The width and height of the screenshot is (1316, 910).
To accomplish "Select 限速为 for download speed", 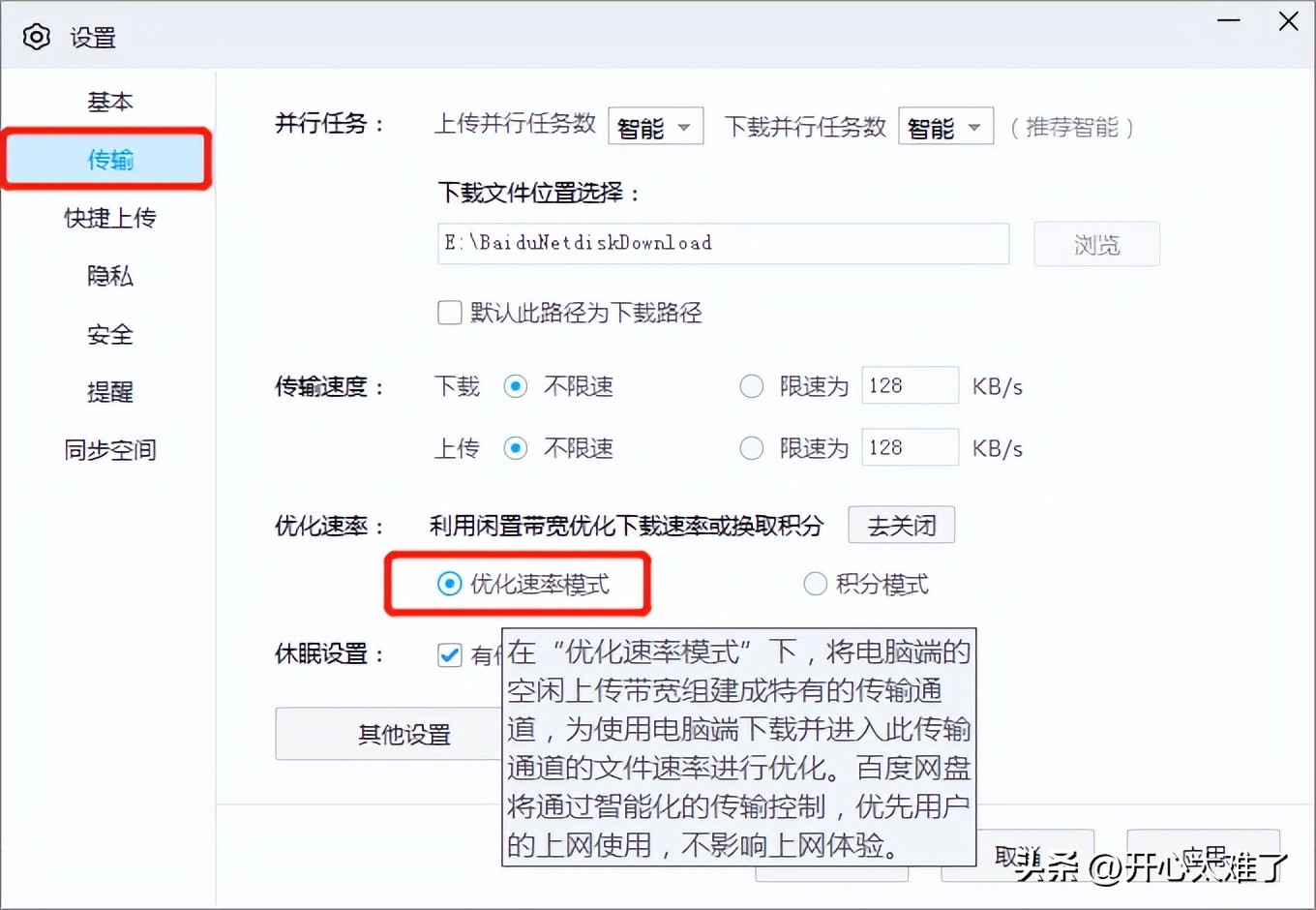I will [752, 385].
